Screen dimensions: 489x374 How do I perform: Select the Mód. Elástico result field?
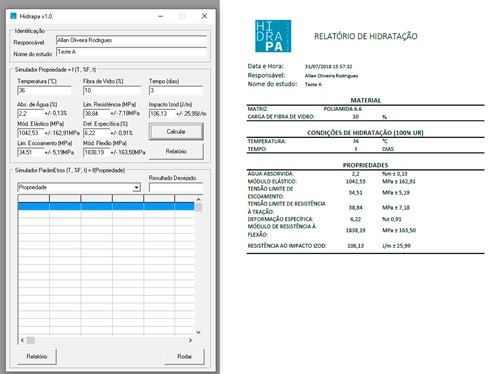coord(30,133)
